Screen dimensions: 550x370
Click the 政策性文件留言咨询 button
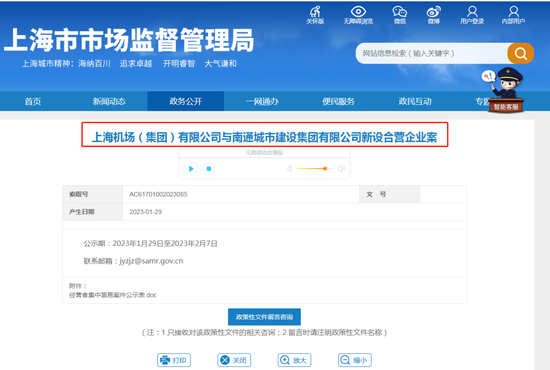click(264, 317)
